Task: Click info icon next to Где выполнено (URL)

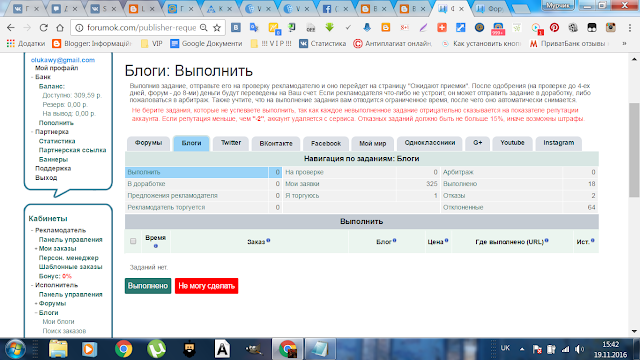Action: (x=547, y=240)
